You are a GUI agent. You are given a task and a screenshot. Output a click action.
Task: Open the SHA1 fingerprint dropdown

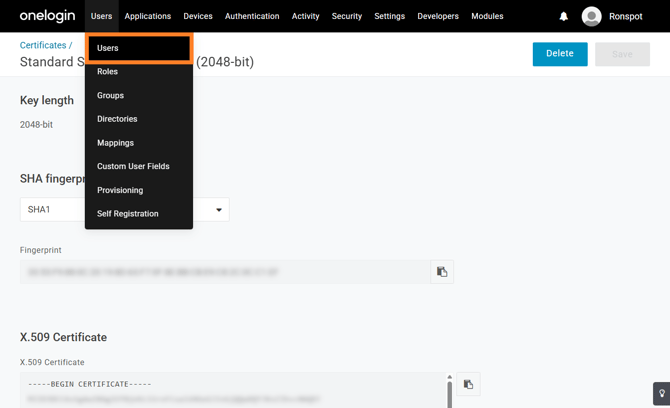click(218, 210)
